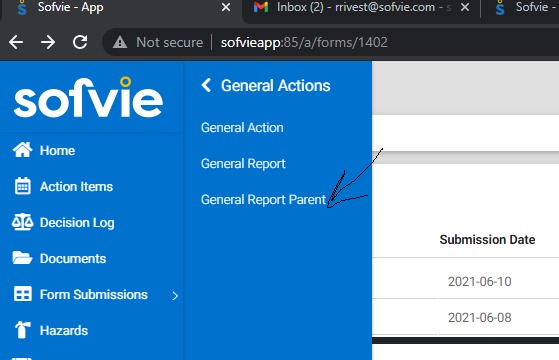Click the address bar URL field
Image resolution: width=559 pixels, height=360 pixels.
tap(304, 42)
